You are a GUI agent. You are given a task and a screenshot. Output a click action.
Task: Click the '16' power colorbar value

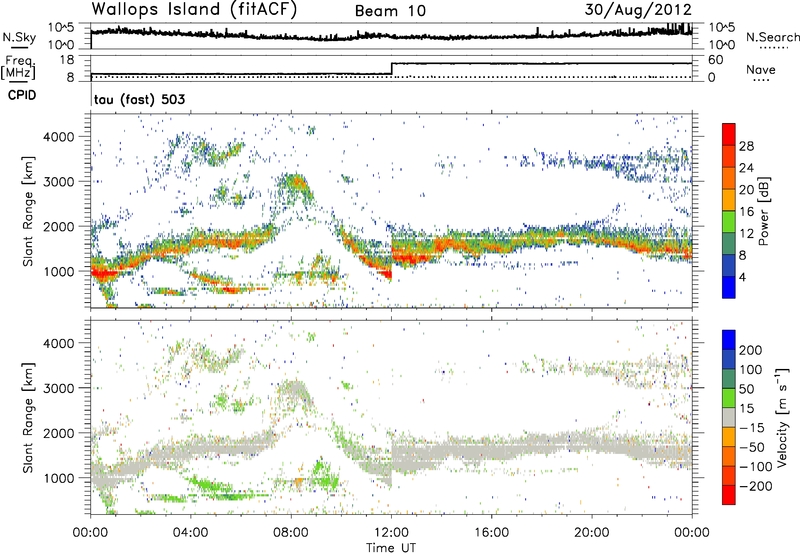(x=746, y=212)
